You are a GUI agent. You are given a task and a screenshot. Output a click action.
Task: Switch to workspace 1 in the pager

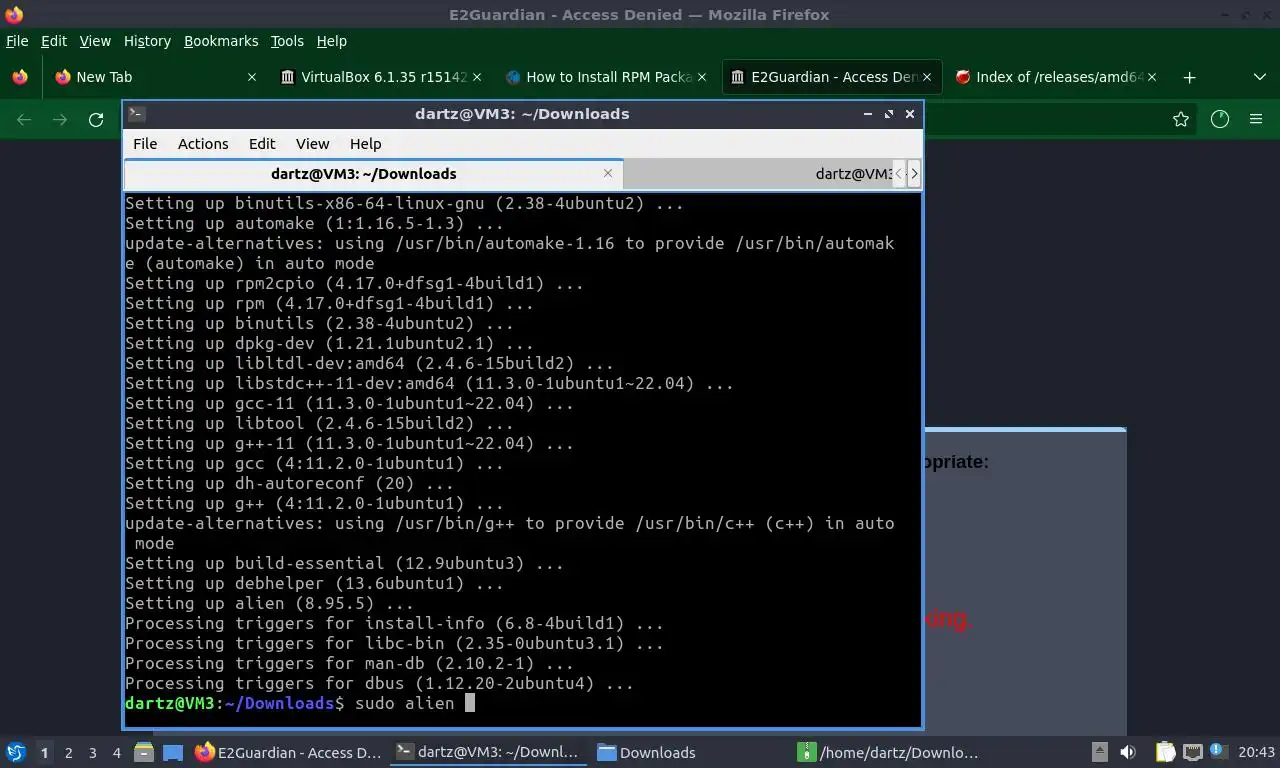tap(44, 752)
